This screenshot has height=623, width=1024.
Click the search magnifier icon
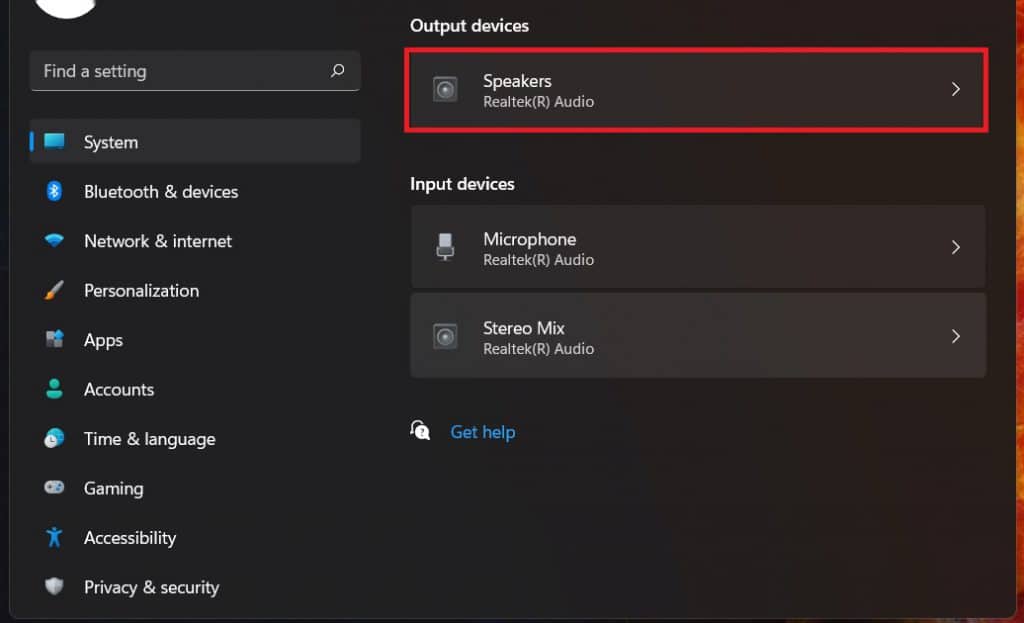tap(338, 70)
